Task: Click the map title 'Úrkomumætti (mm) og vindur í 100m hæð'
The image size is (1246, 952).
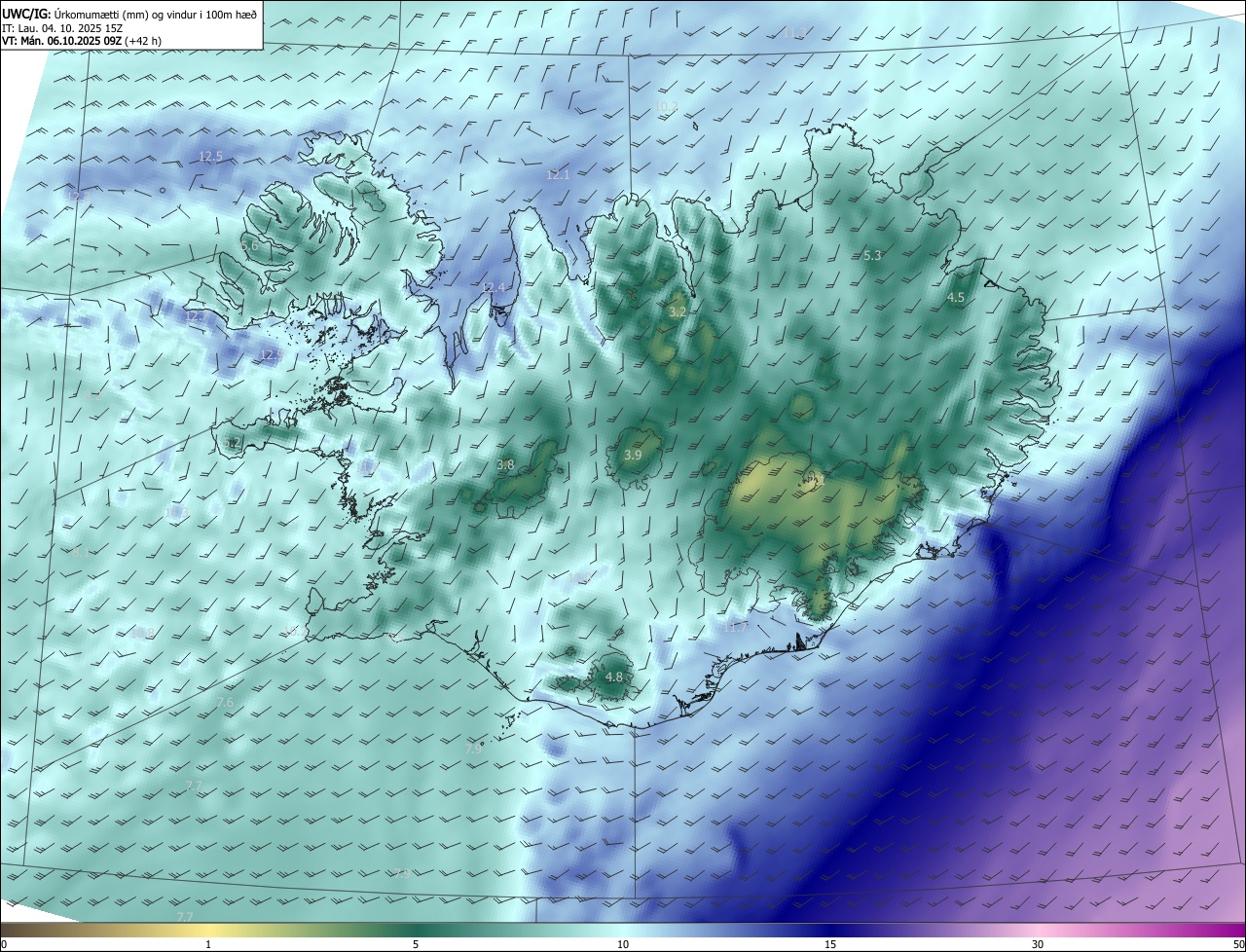Action: click(156, 14)
